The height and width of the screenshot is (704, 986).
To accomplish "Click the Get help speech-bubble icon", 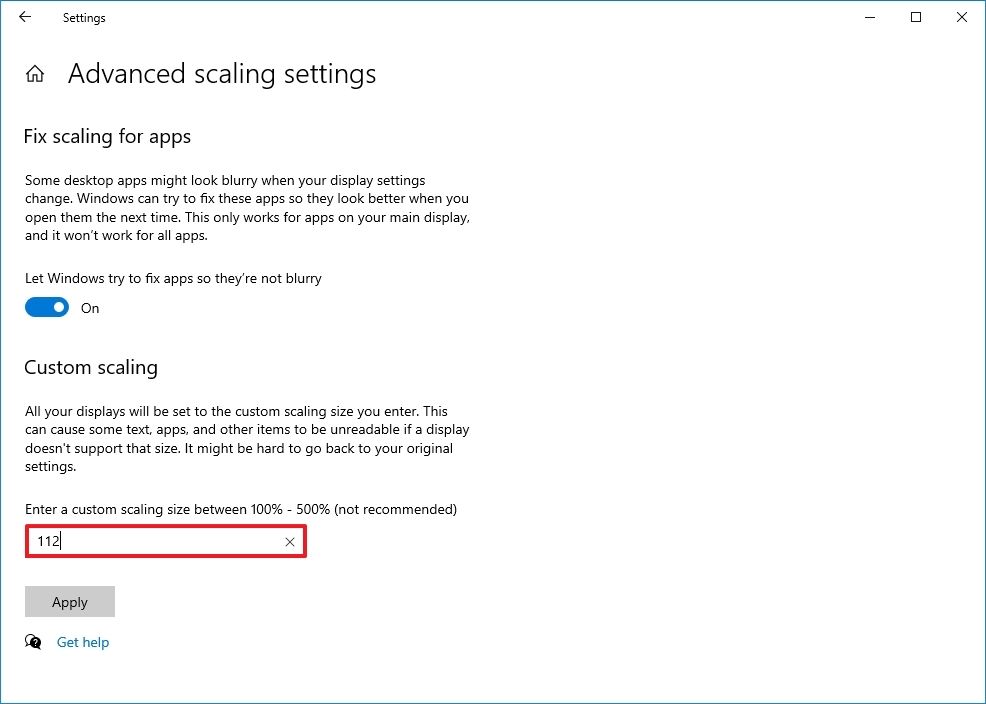I will pyautogui.click(x=33, y=641).
